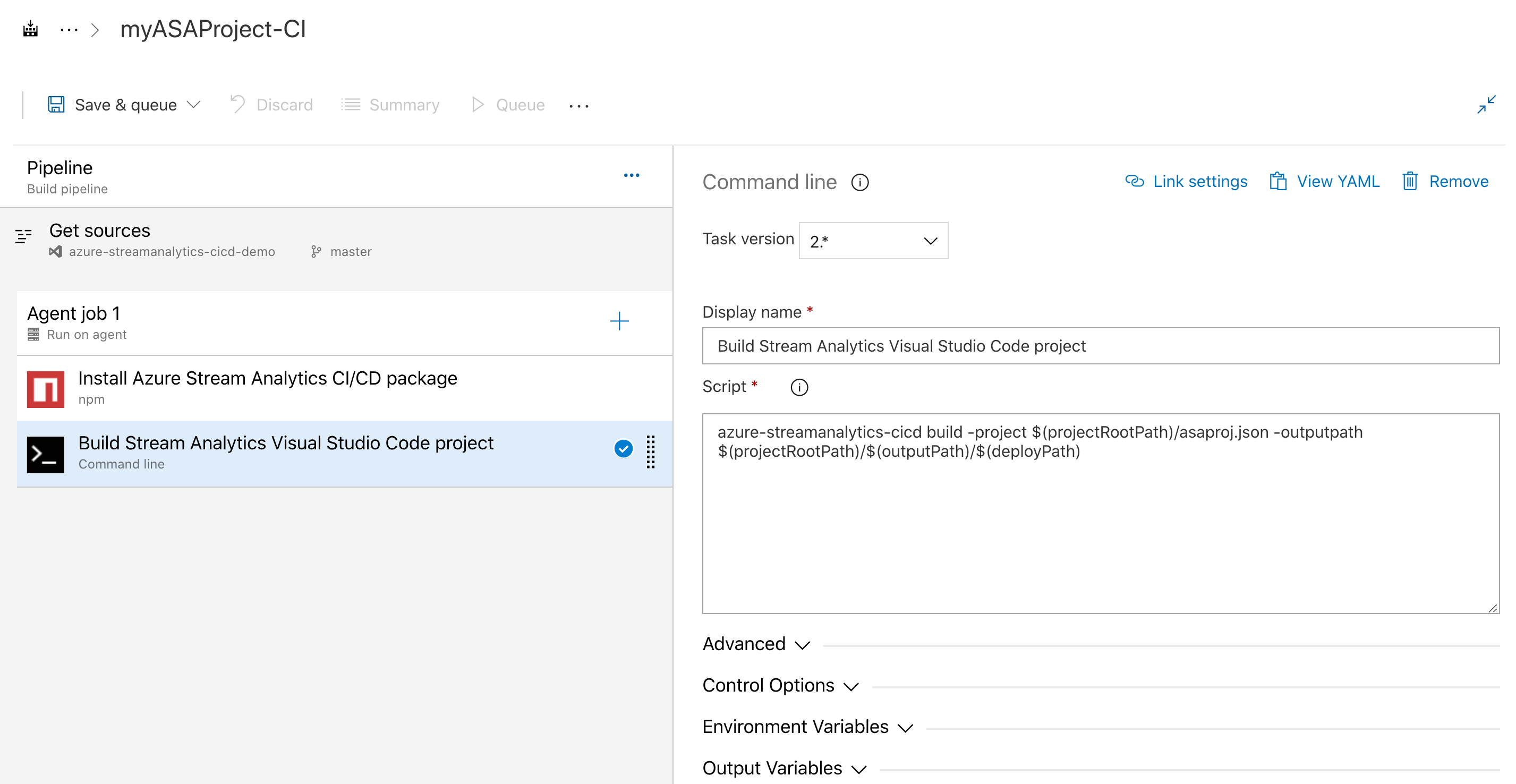This screenshot has width=1516, height=784.
Task: Click the Remove task icon
Action: coord(1412,181)
